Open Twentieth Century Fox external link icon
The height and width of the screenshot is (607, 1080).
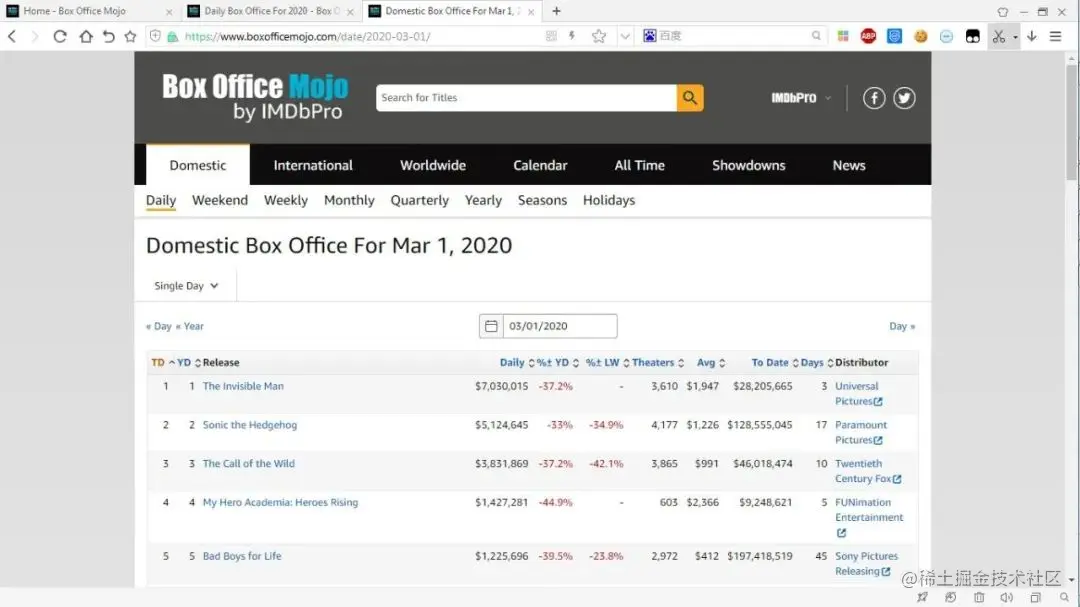tap(897, 479)
